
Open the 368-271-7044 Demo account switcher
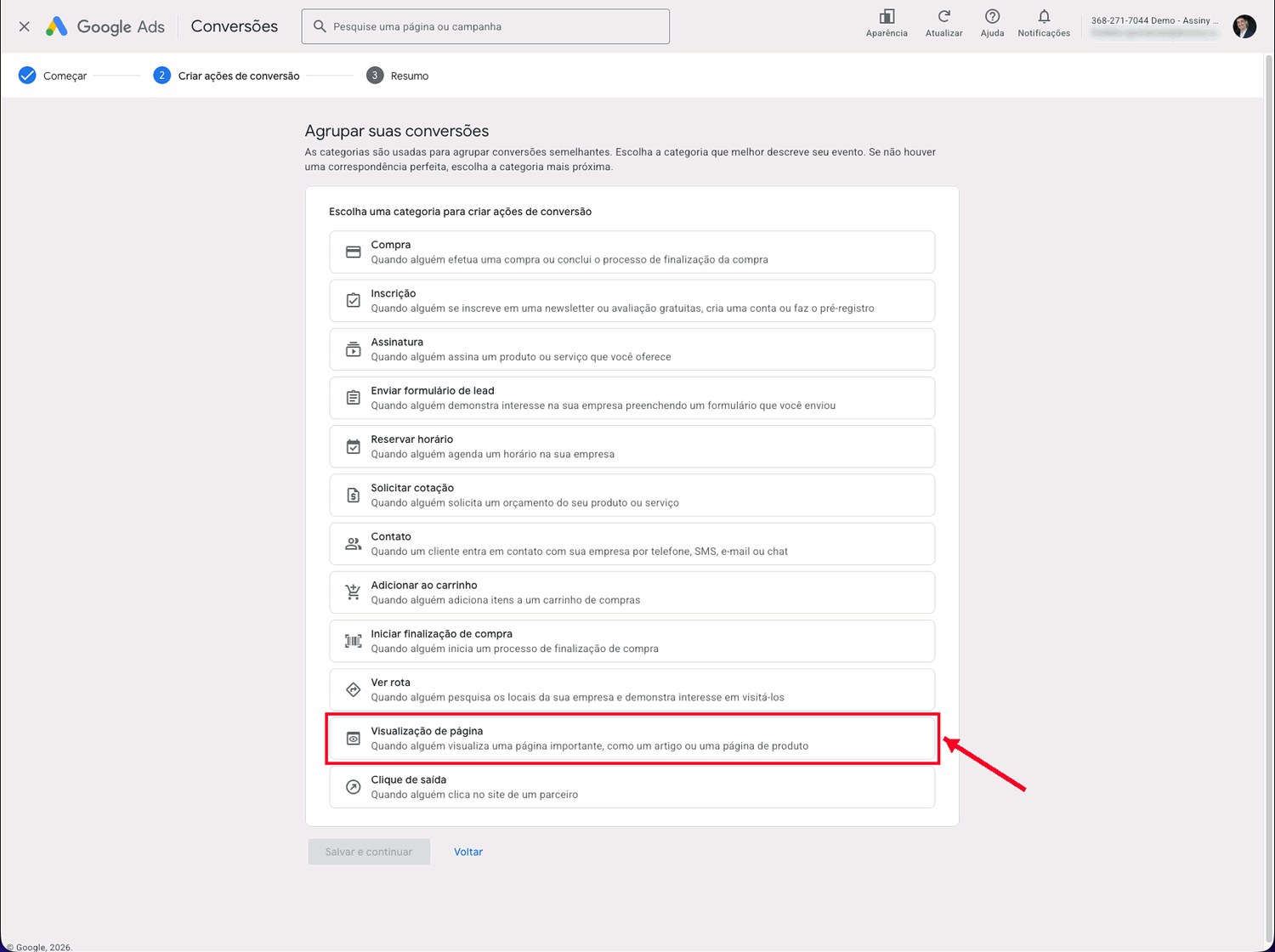[x=1154, y=26]
